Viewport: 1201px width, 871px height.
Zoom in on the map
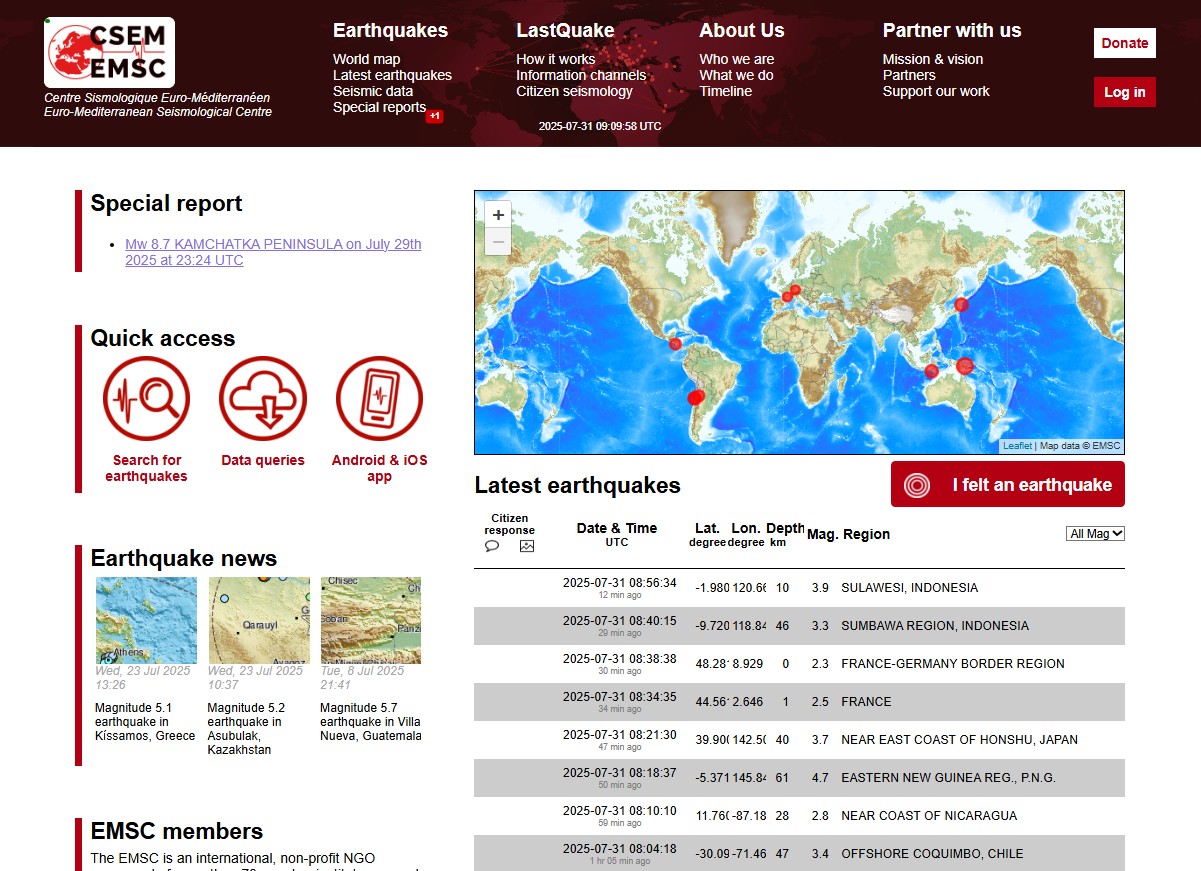(498, 214)
